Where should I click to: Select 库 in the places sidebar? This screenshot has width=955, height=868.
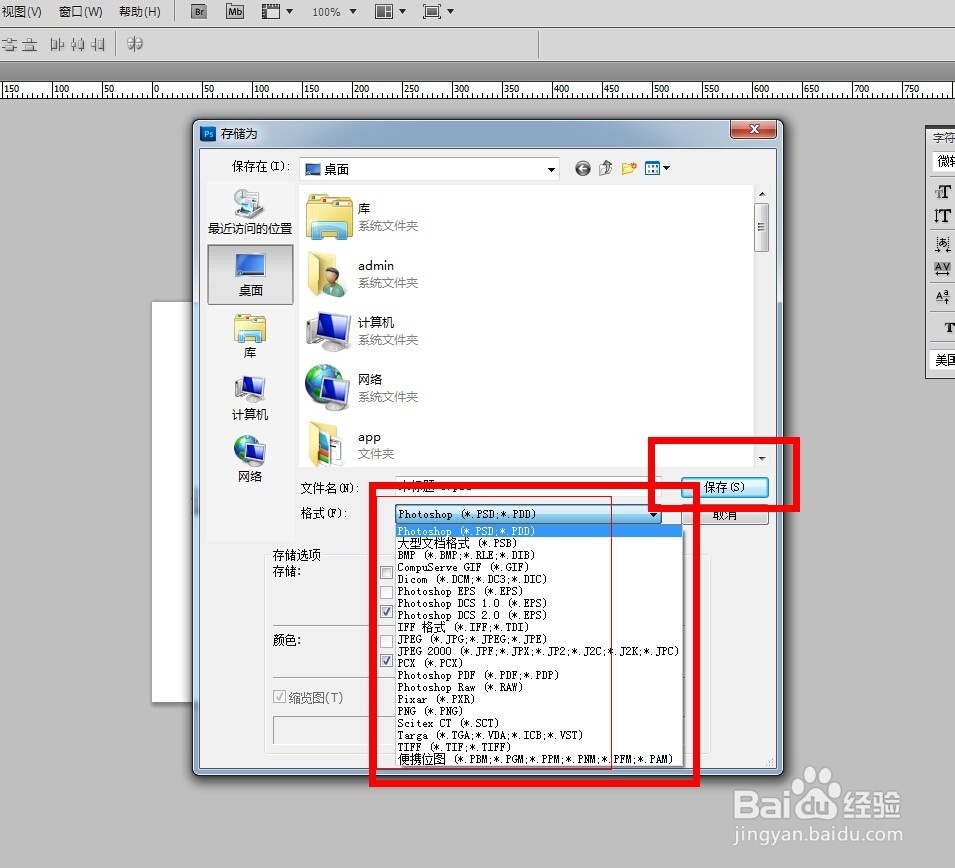coord(250,337)
